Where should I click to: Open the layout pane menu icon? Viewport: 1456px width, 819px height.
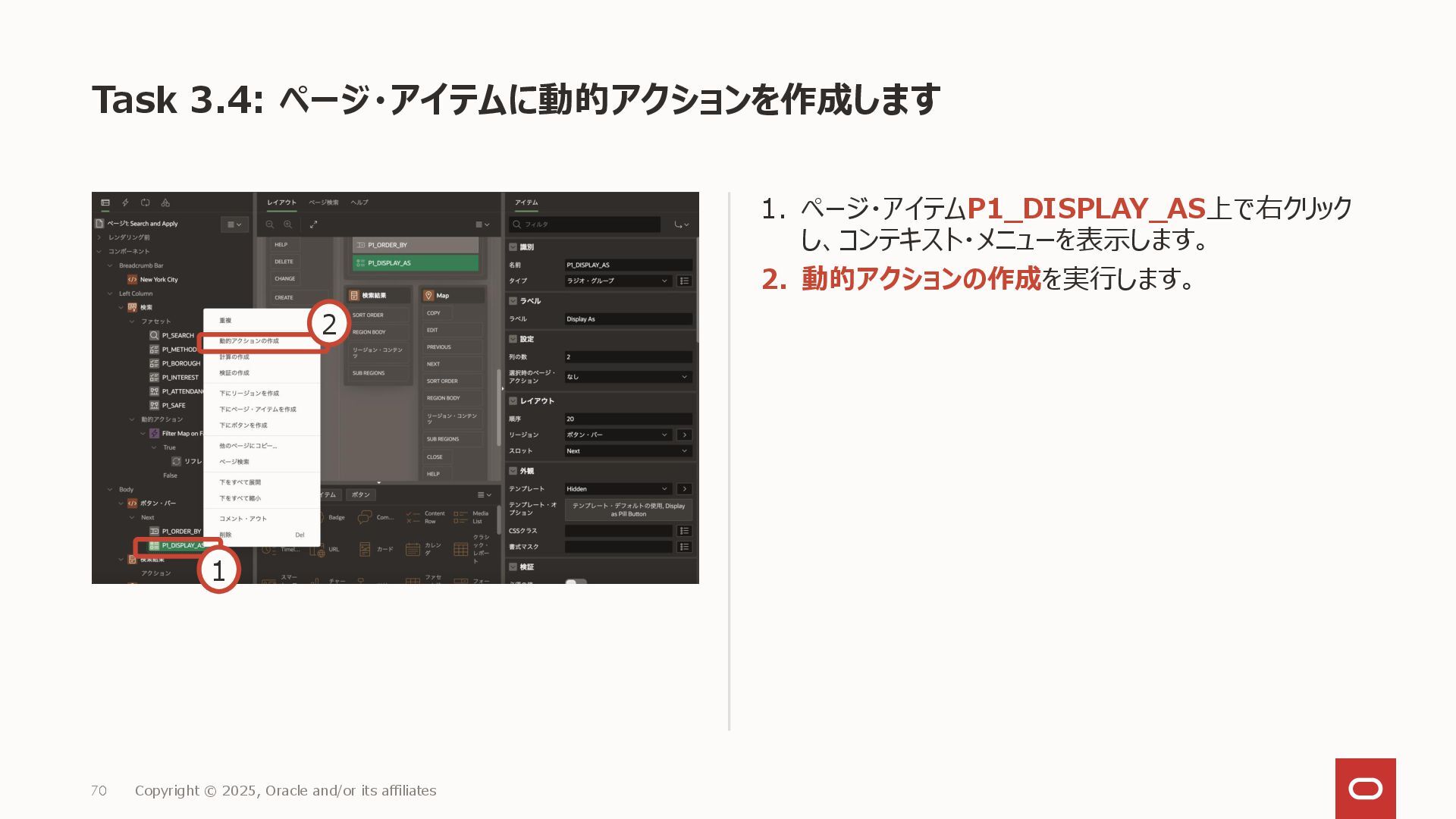pos(482,224)
